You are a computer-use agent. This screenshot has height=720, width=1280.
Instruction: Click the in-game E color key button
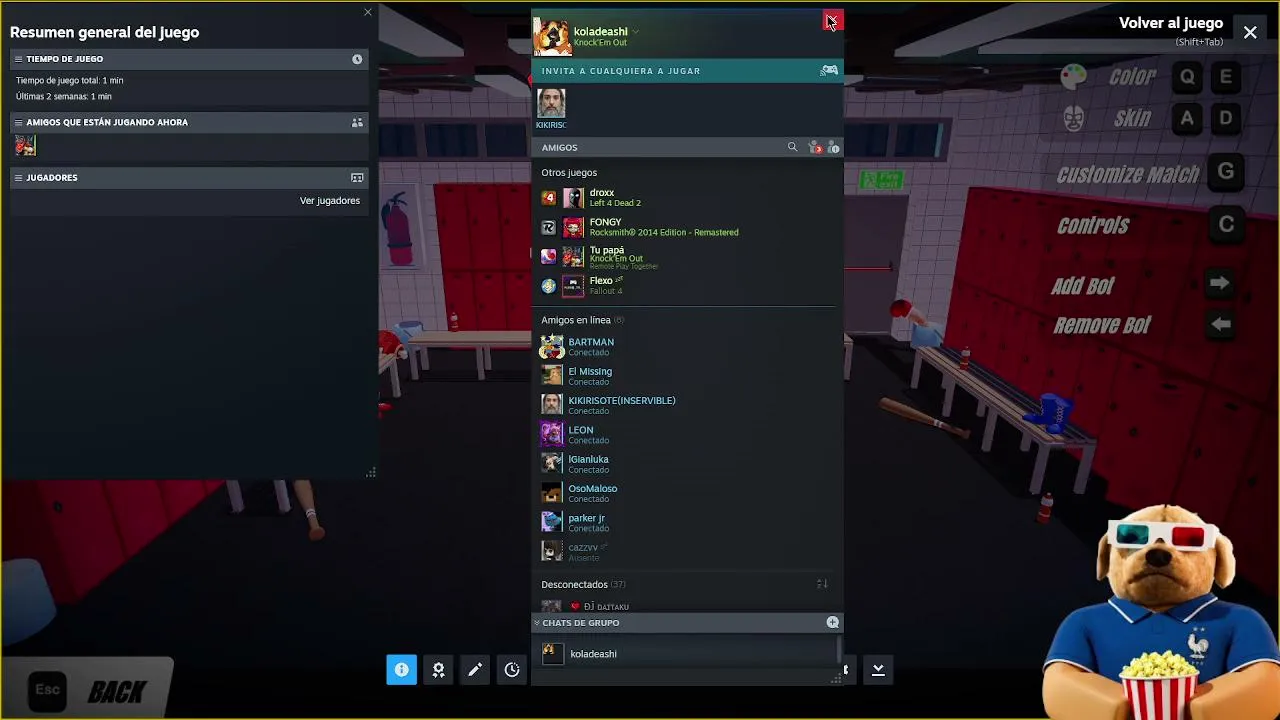[1226, 77]
